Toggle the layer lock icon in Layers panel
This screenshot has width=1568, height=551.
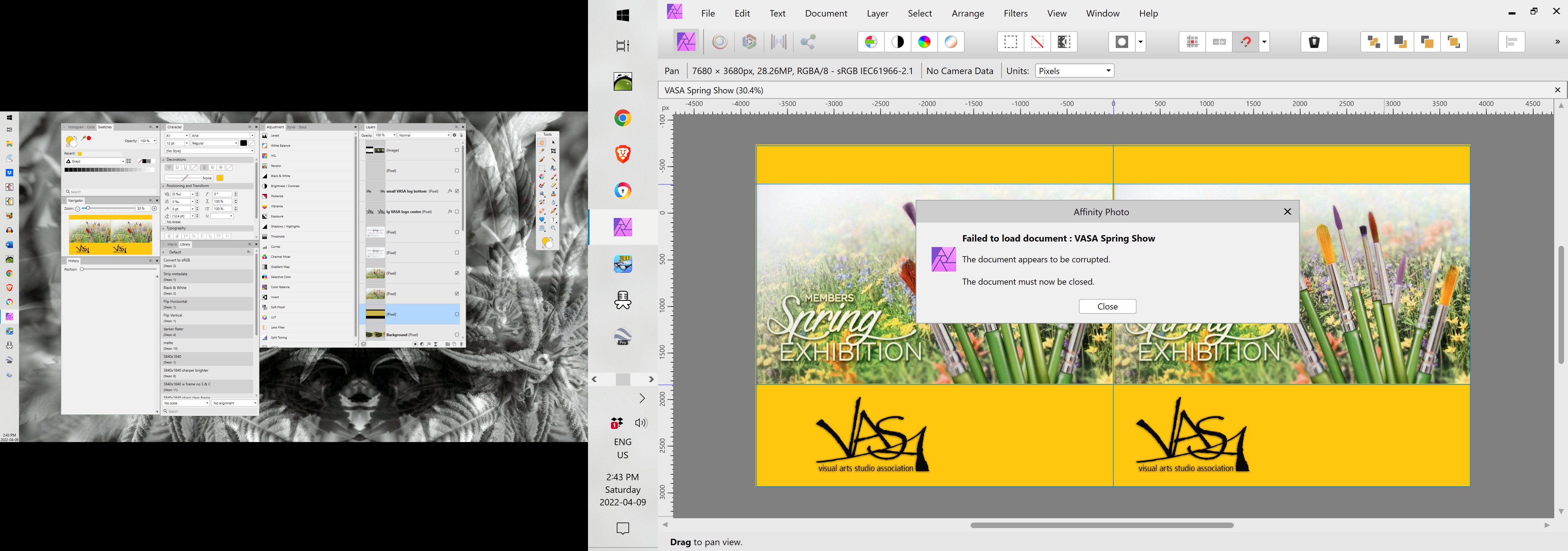coord(462,135)
